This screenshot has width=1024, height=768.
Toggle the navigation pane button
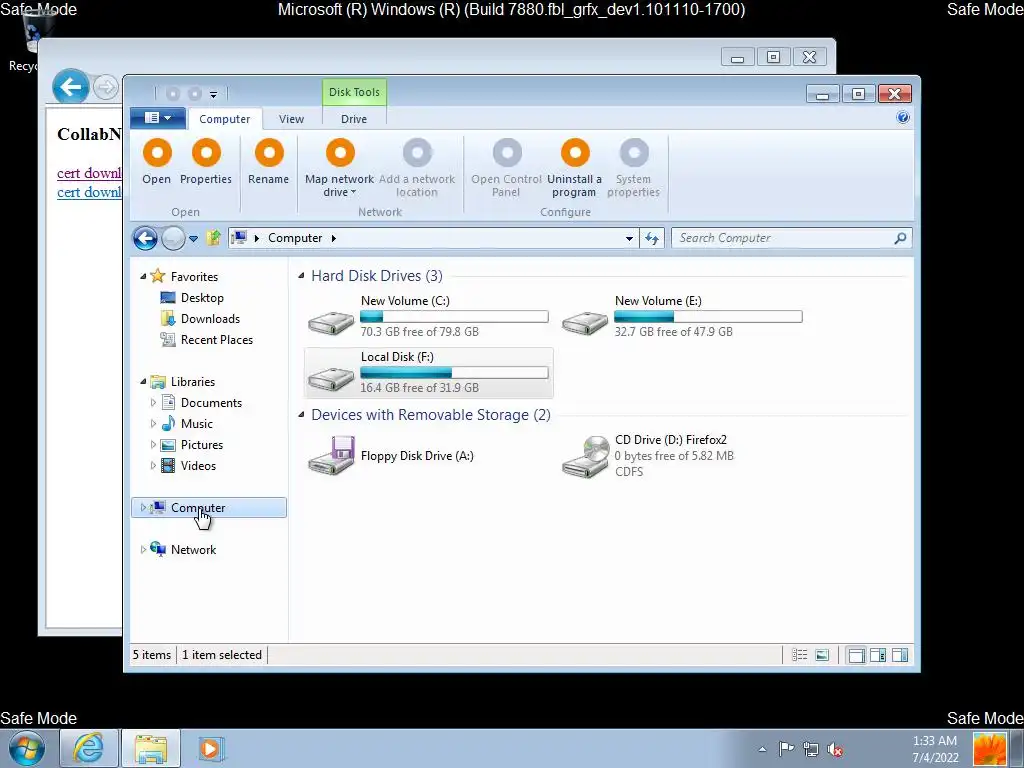856,655
